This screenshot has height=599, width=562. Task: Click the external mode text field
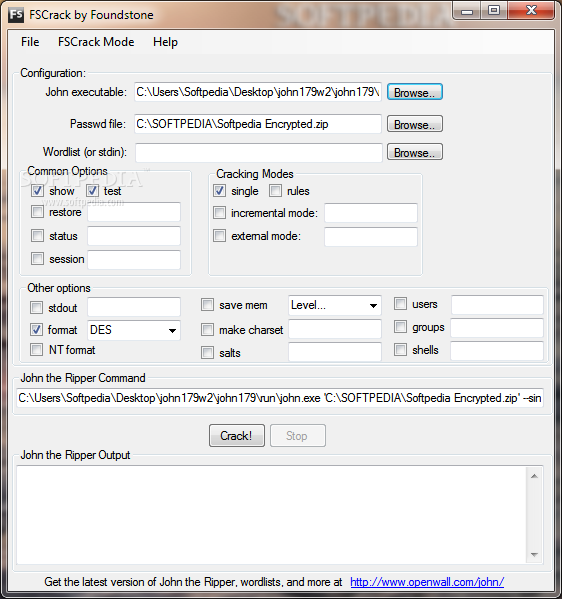coord(371,237)
